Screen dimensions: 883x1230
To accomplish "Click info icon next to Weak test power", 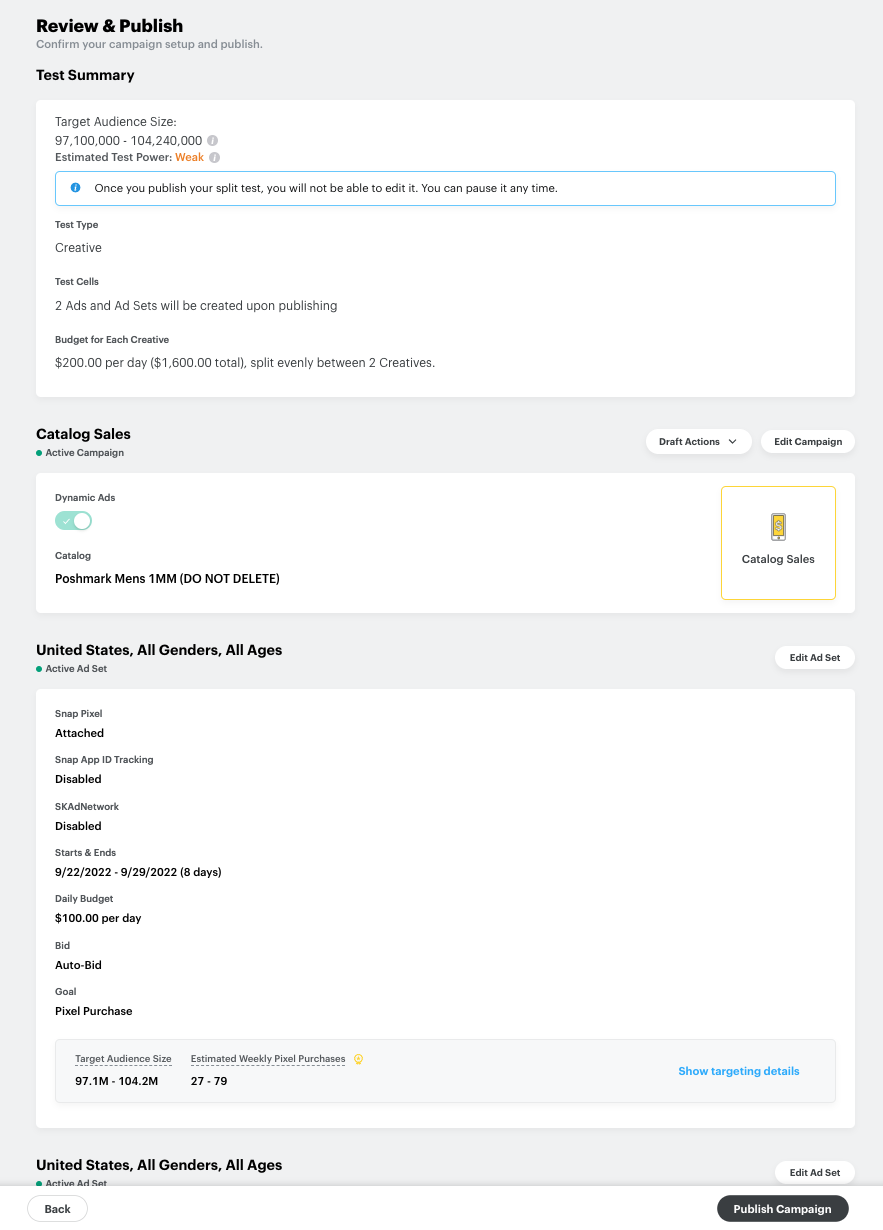I will click(x=214, y=158).
